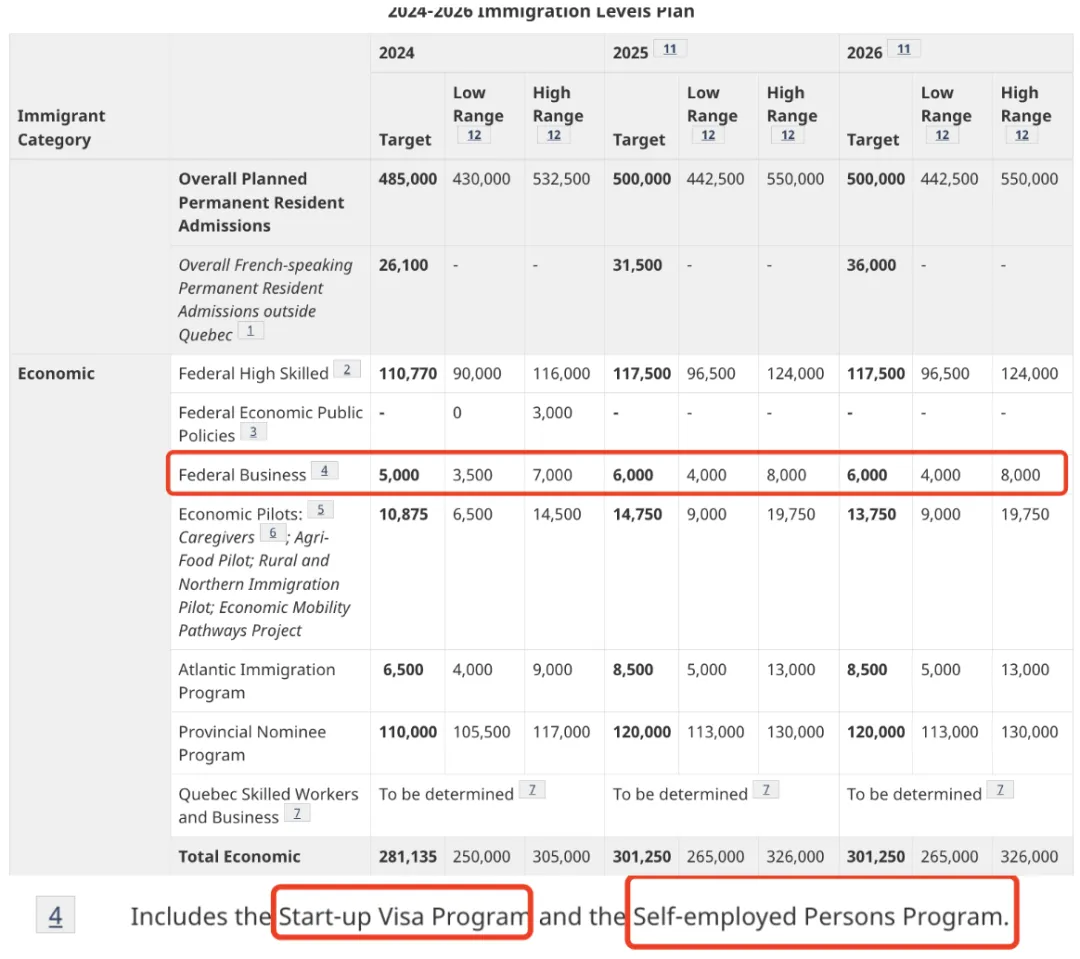The width and height of the screenshot is (1080, 959).
Task: Select the 13,750 Economic Pilots target
Action: pos(871,515)
